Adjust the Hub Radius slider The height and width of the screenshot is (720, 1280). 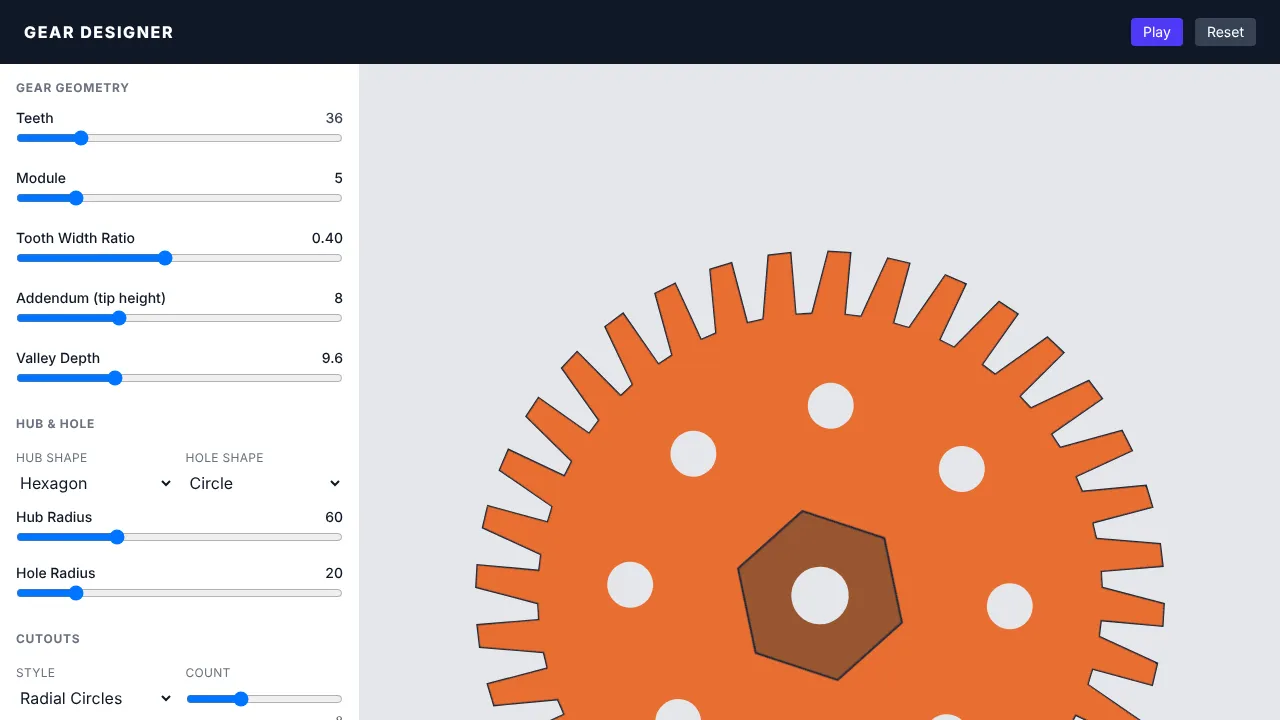pyautogui.click(x=179, y=537)
